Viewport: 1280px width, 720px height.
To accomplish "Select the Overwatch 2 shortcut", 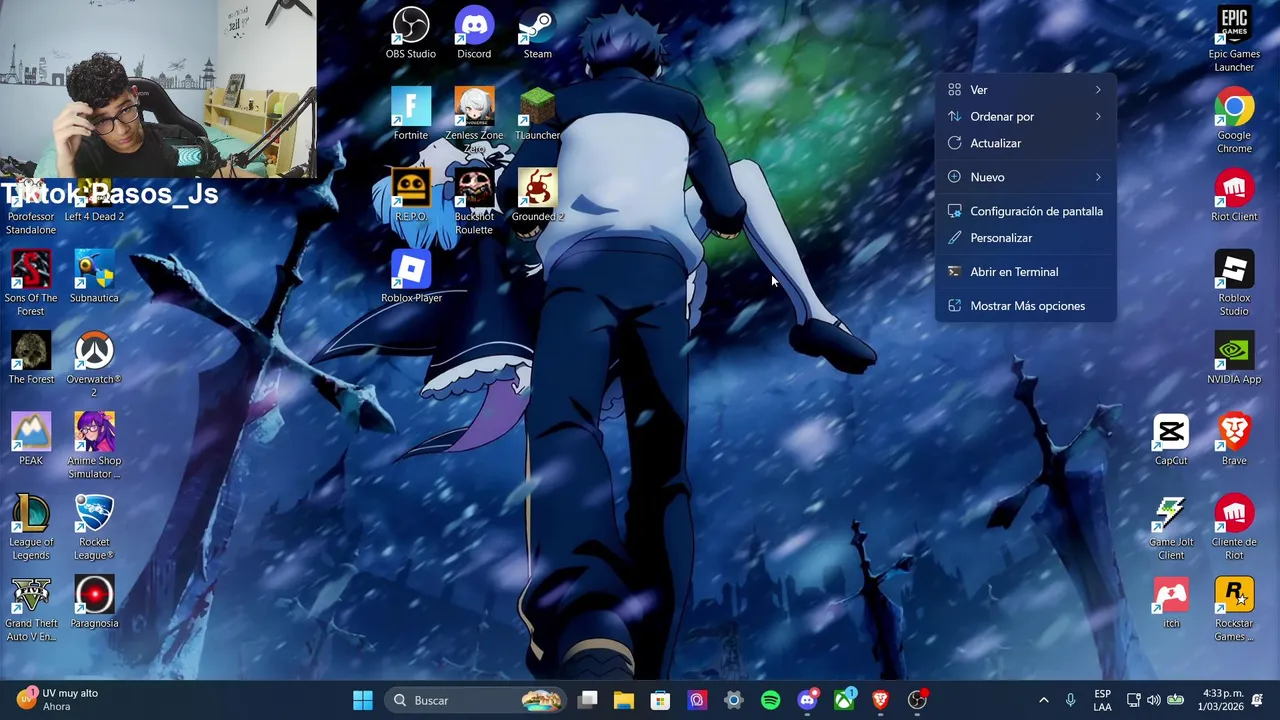I will click(x=94, y=365).
